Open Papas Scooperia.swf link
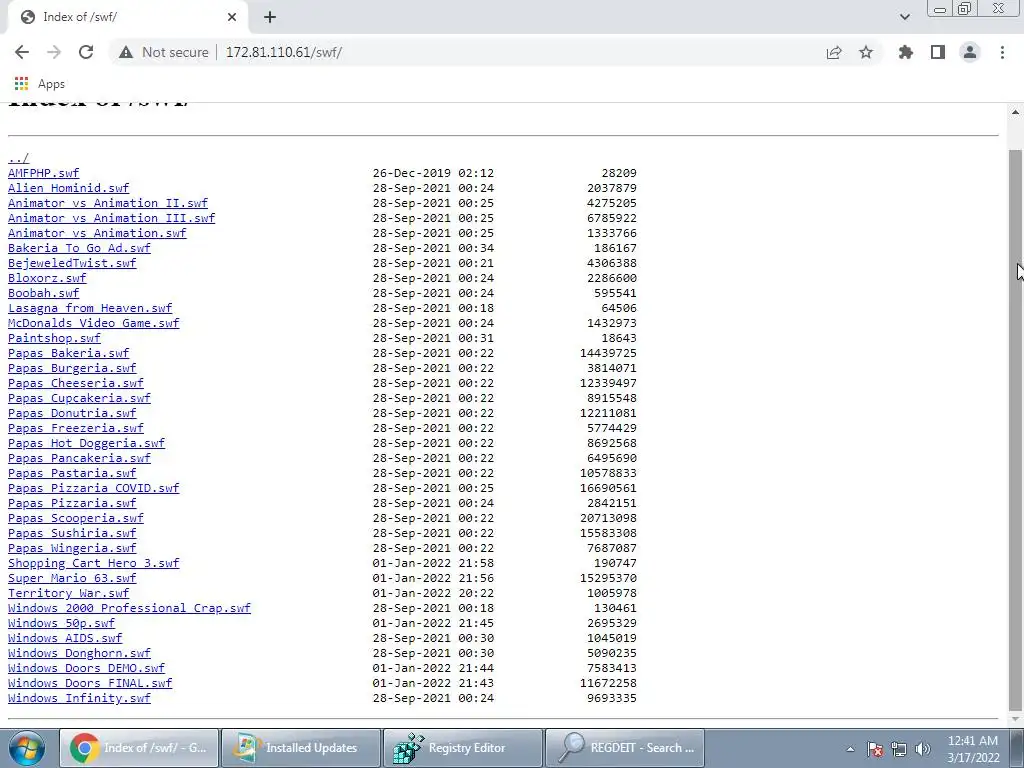The width and height of the screenshot is (1024, 768). 76,519
